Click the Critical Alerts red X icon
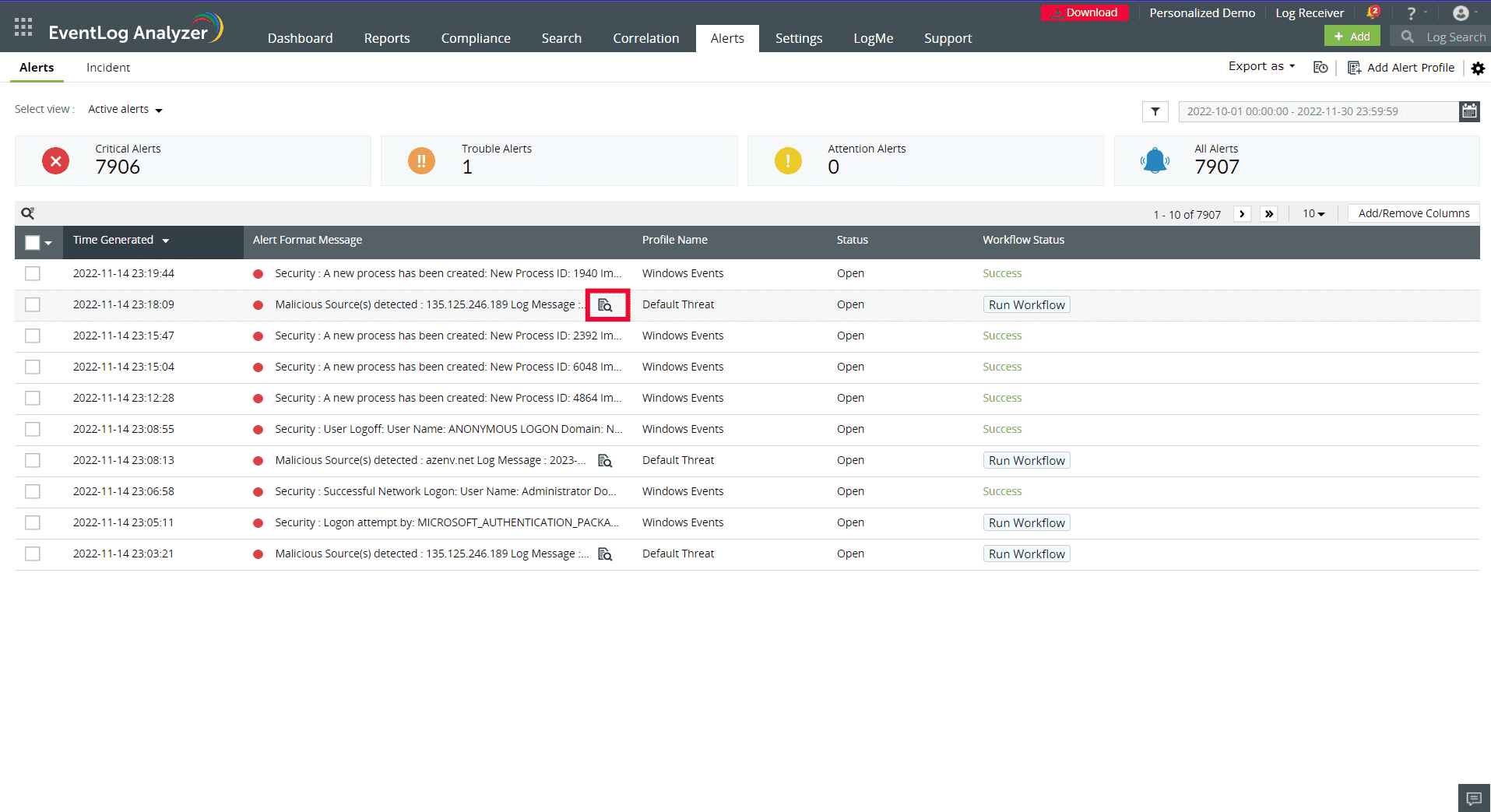This screenshot has width=1491, height=812. [x=55, y=161]
